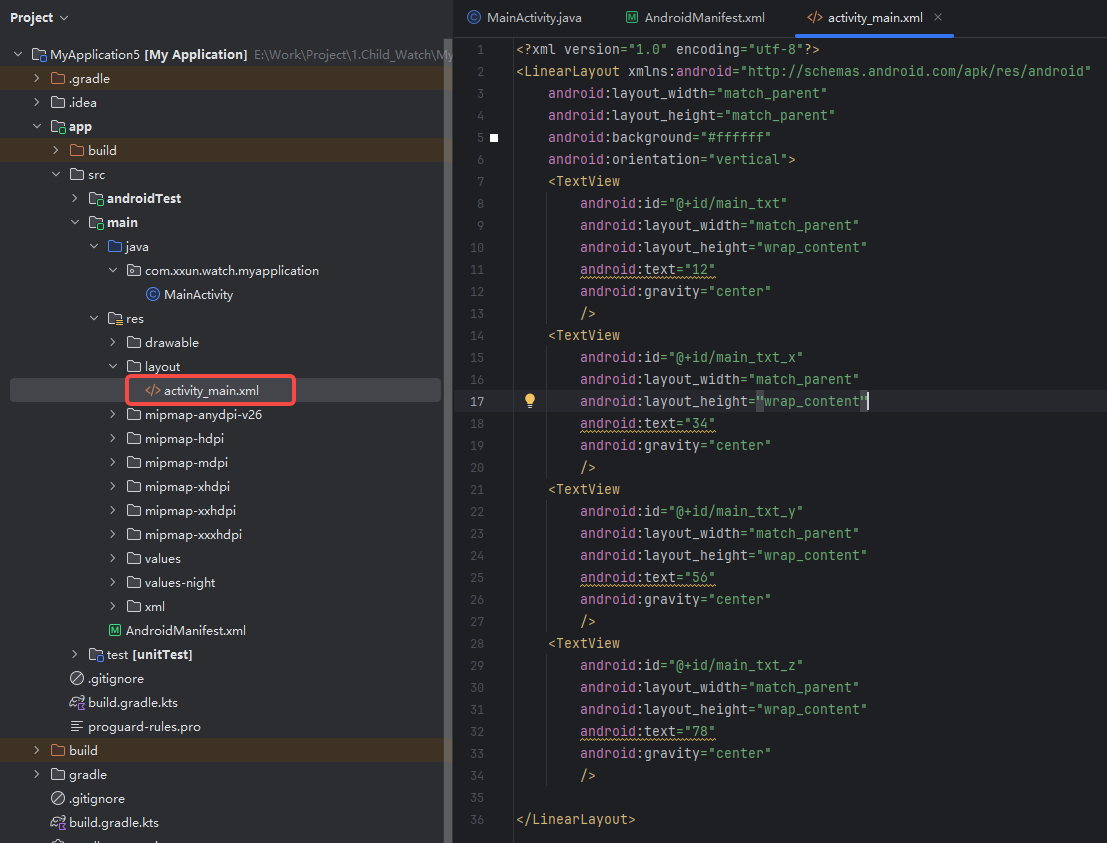This screenshot has width=1107, height=843.
Task: Select the root gradle folder
Action: pyautogui.click(x=88, y=775)
